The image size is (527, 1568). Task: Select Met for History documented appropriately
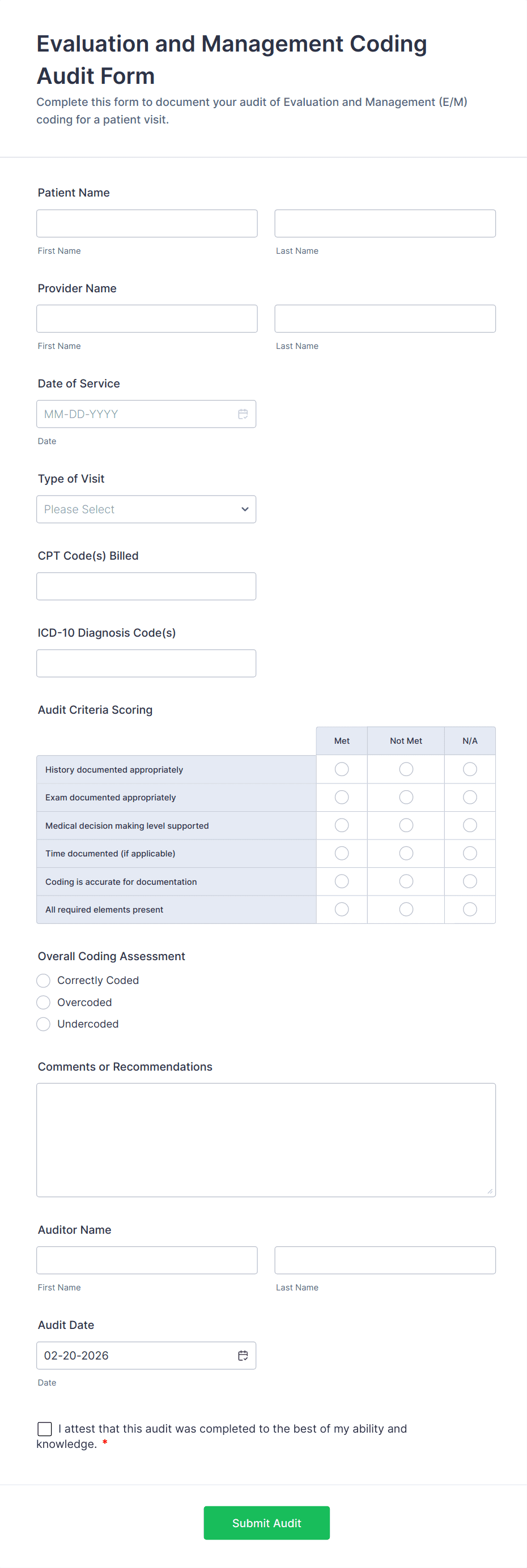click(342, 769)
